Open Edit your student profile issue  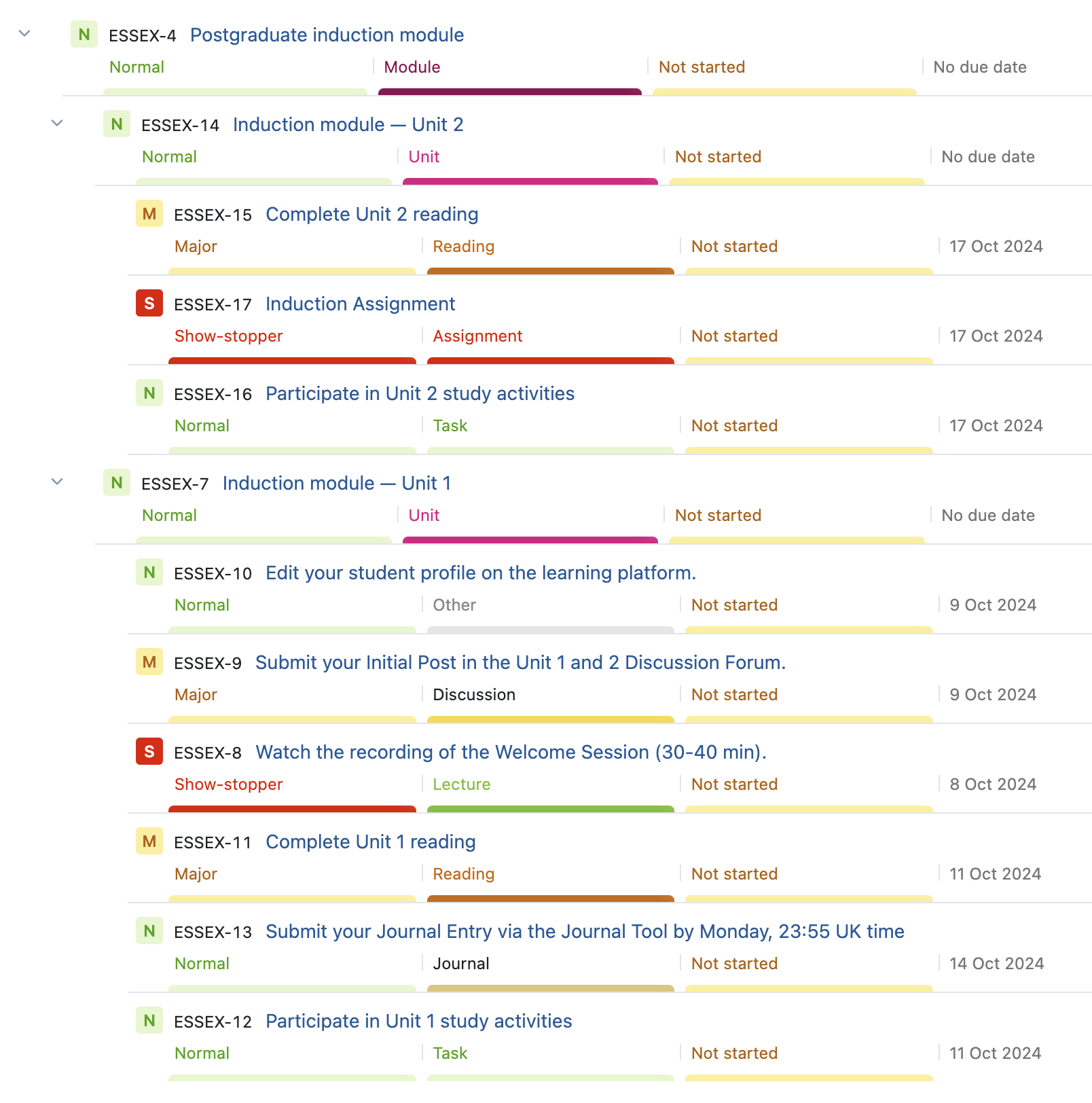480,573
